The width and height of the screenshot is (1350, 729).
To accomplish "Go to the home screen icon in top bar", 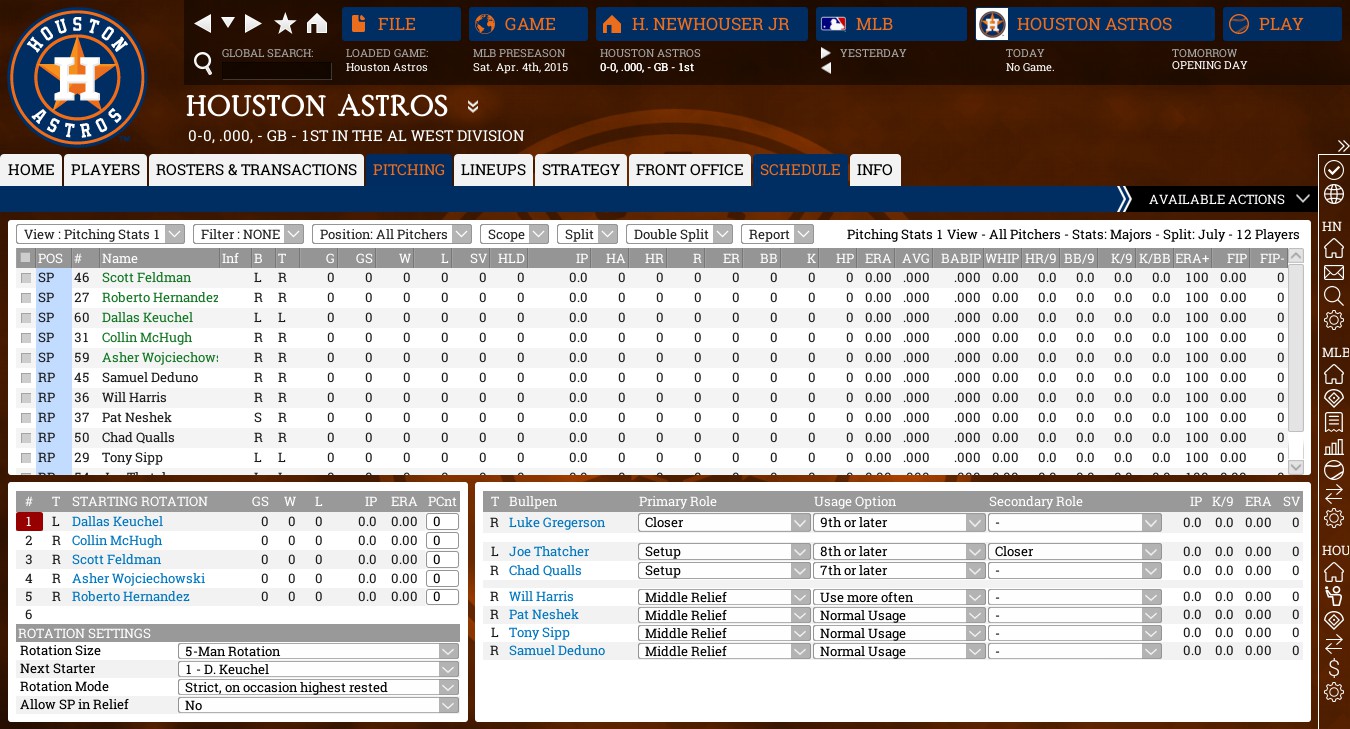I will pyautogui.click(x=317, y=23).
